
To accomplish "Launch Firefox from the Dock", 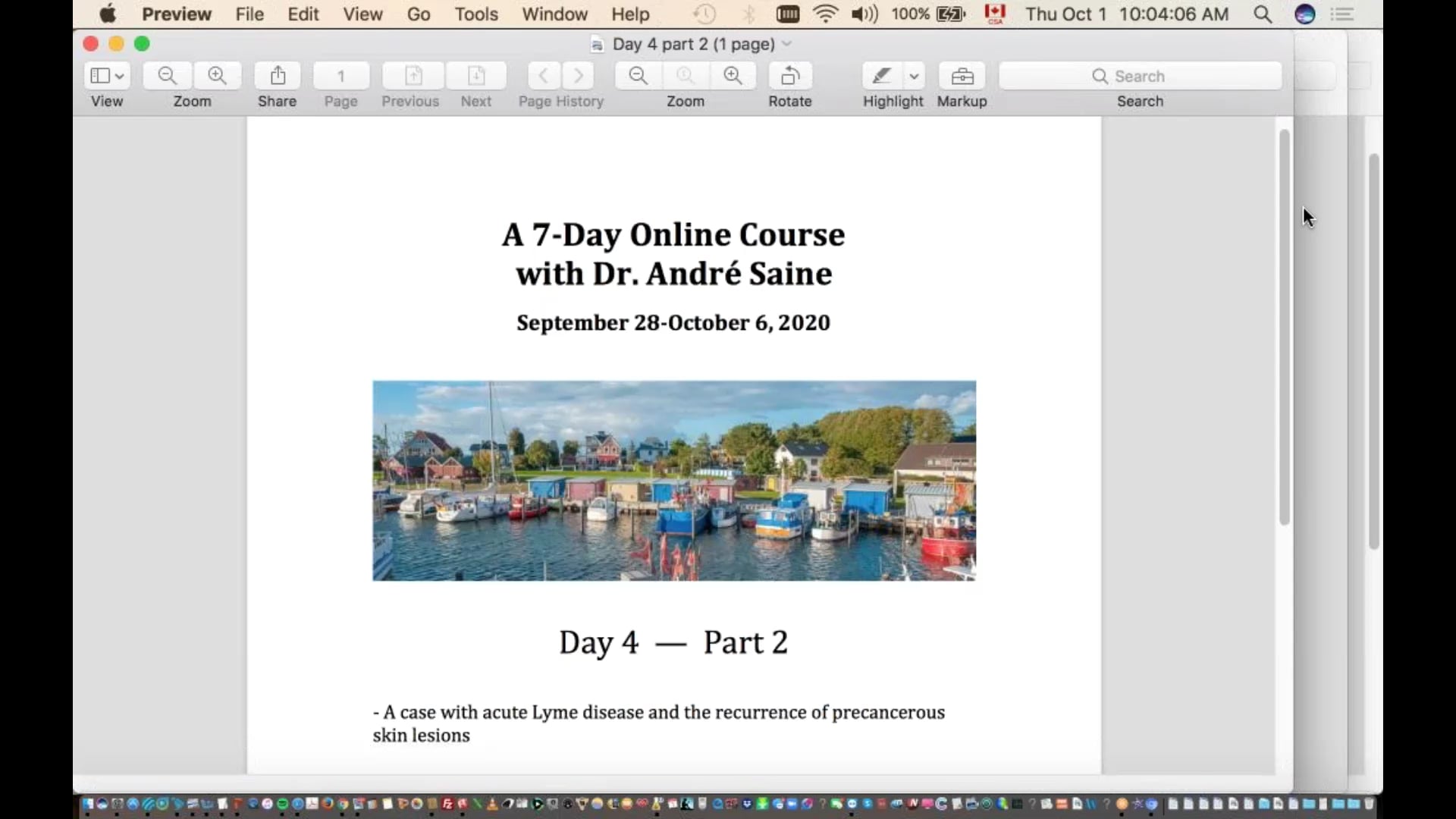I will (x=328, y=805).
